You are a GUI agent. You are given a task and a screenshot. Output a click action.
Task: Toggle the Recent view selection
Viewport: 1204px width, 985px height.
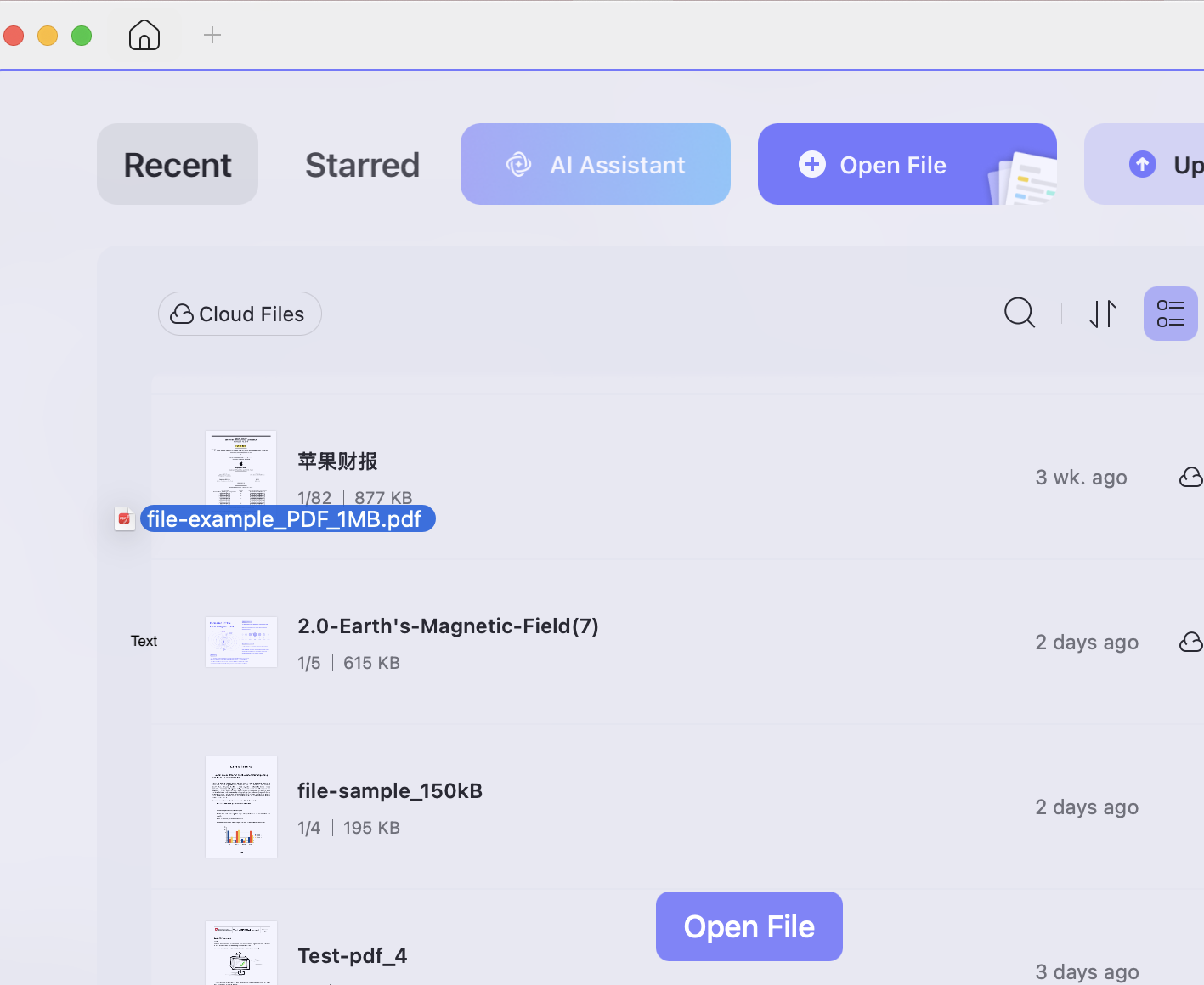(x=177, y=164)
